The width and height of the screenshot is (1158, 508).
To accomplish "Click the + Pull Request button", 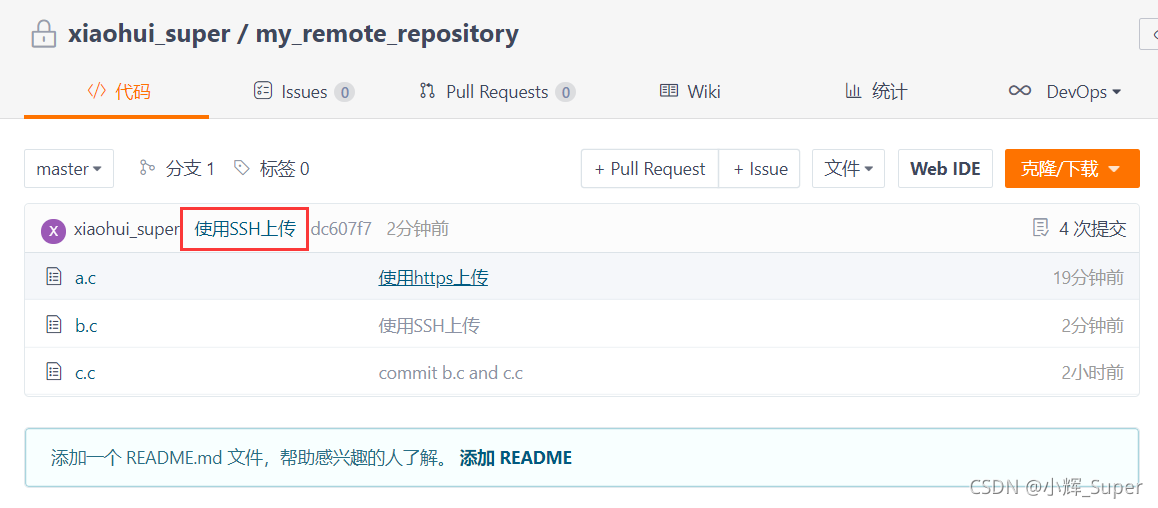I will coord(650,168).
